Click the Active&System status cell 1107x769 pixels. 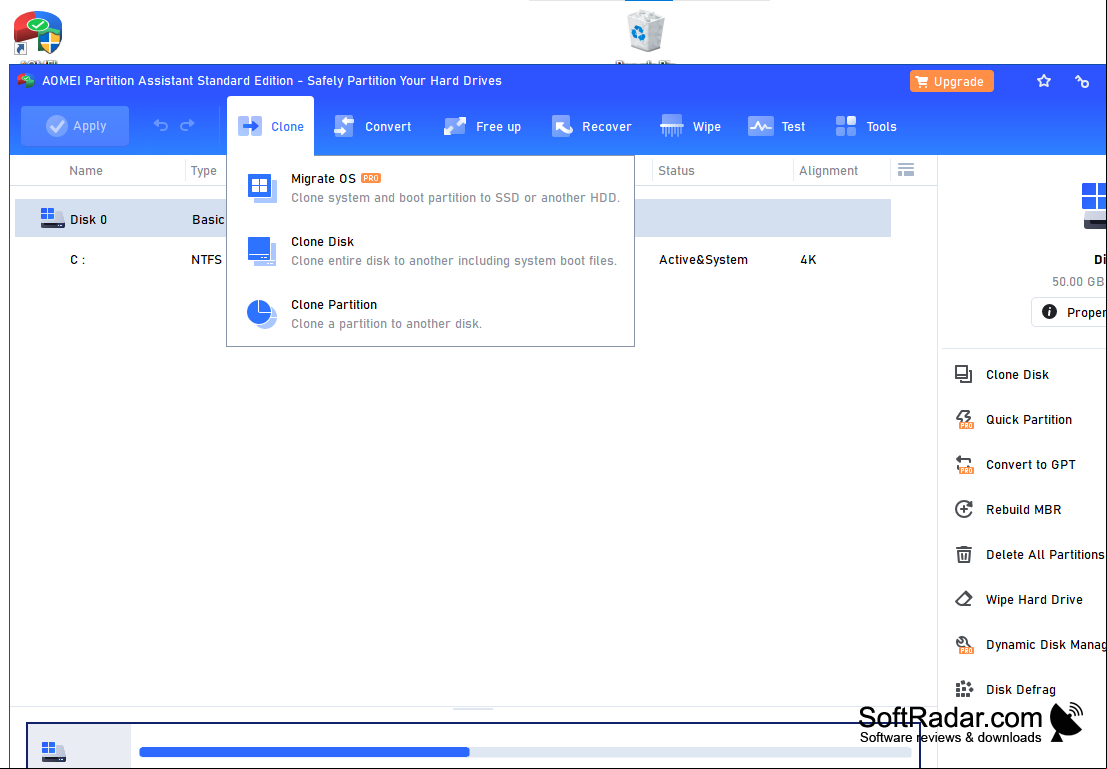pyautogui.click(x=703, y=260)
